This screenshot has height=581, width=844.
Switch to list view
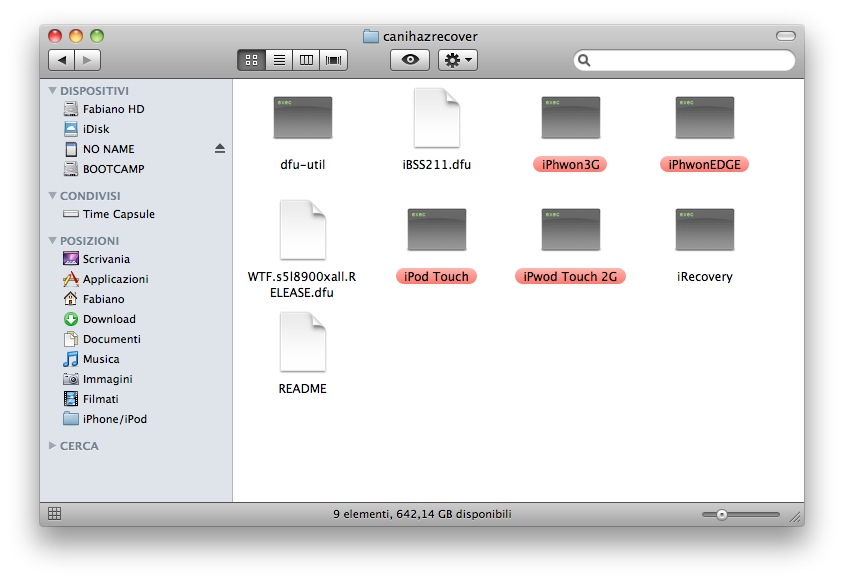(x=279, y=60)
